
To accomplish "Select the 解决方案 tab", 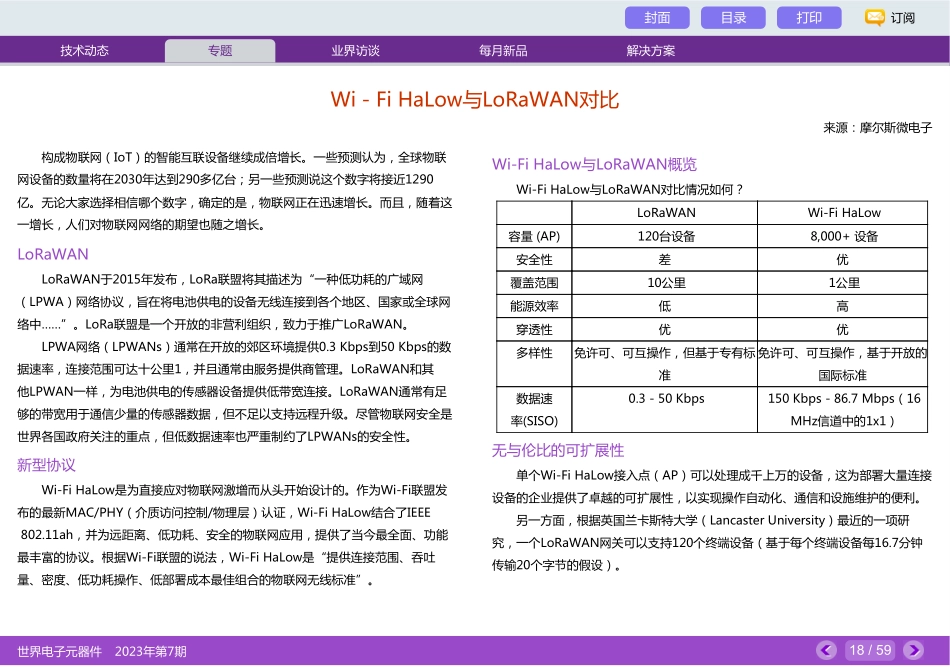I will (x=650, y=49).
